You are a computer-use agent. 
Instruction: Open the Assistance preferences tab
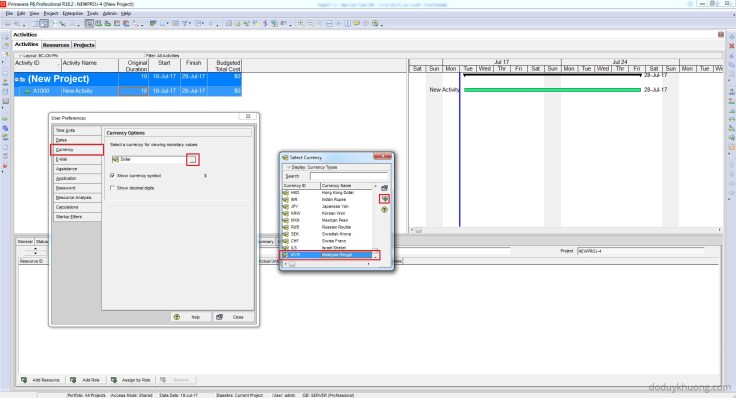(77, 169)
